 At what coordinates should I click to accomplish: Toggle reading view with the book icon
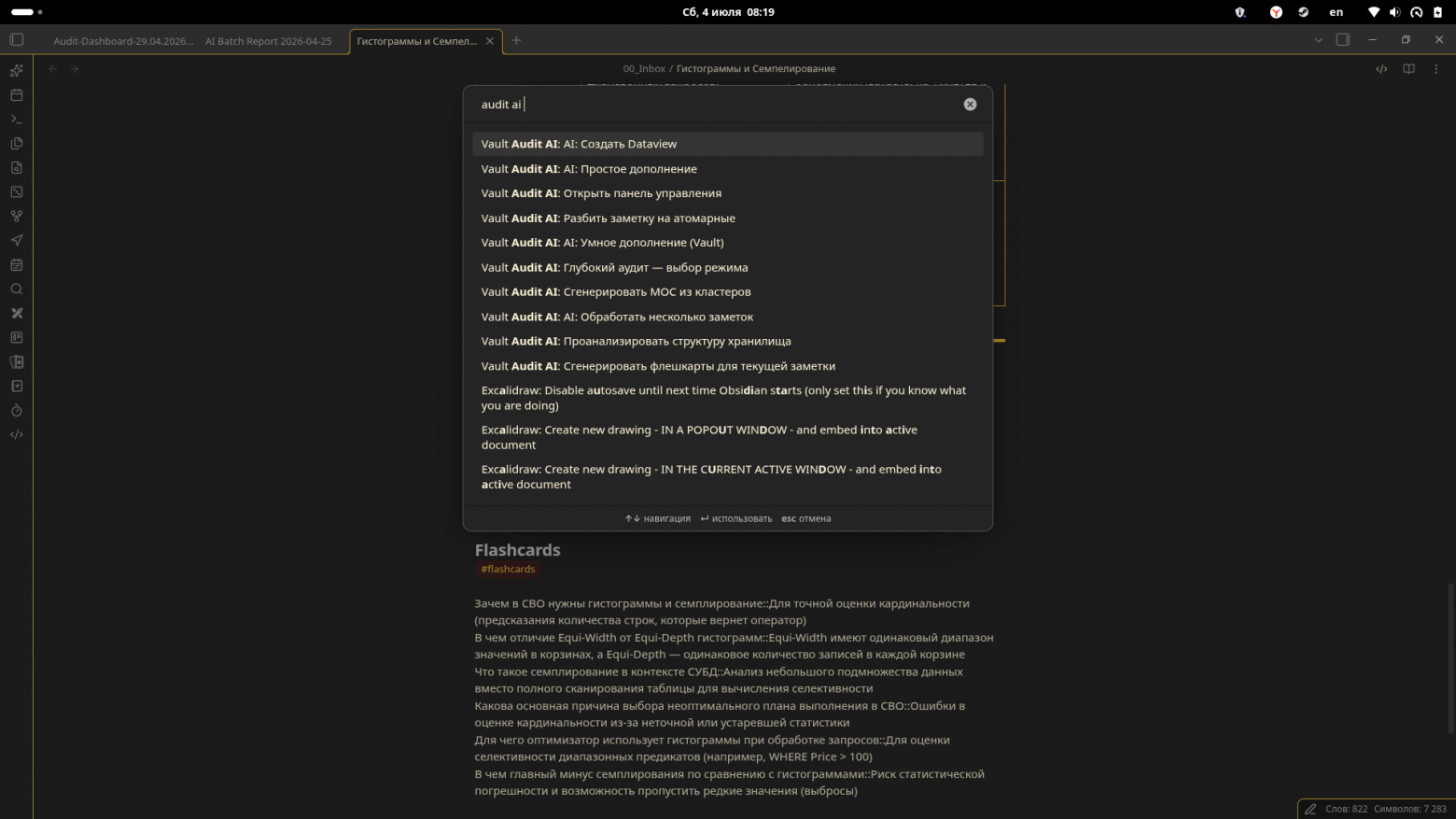[x=1408, y=68]
